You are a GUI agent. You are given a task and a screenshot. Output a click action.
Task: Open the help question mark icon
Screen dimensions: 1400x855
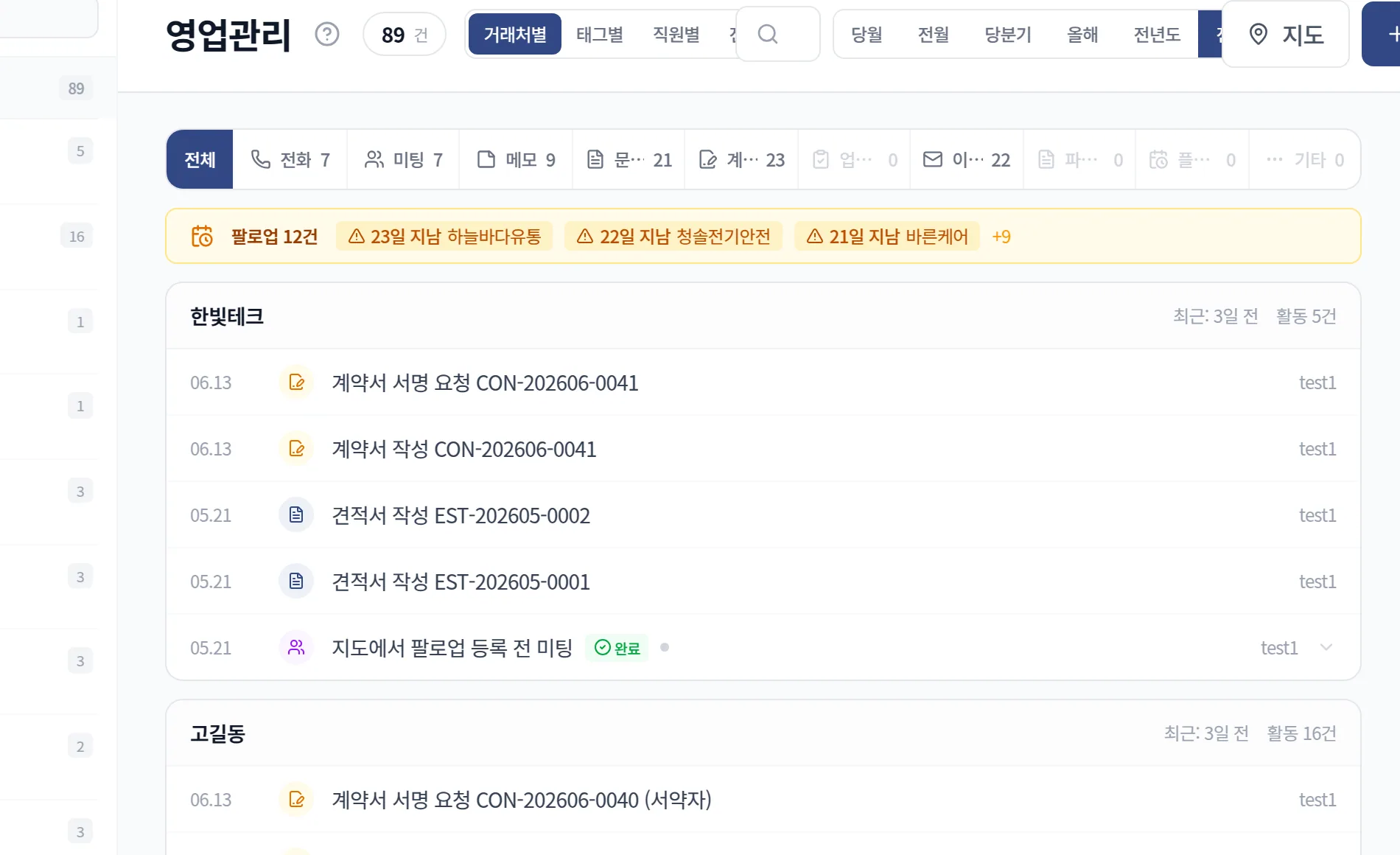click(x=326, y=34)
